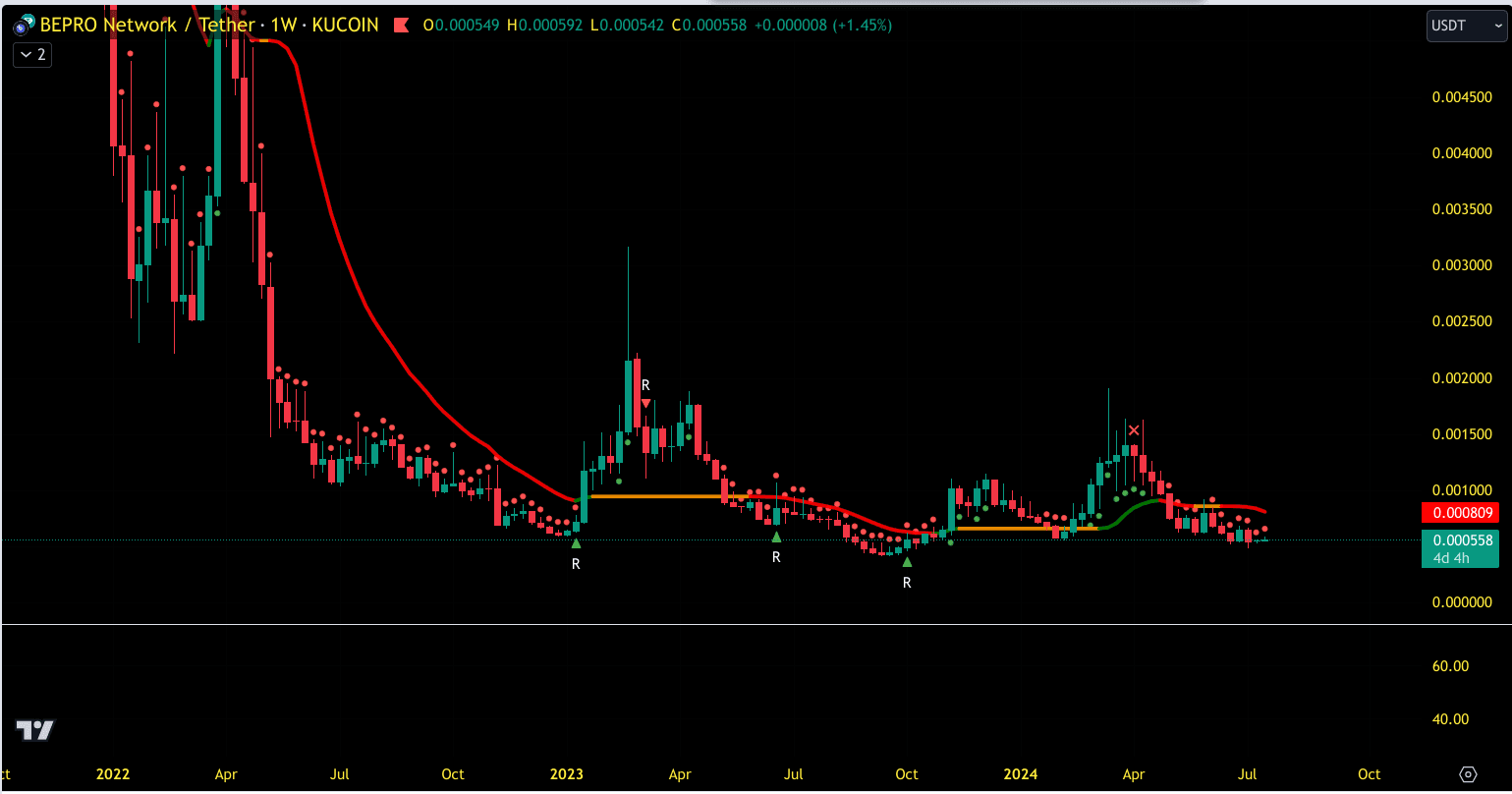
Task: Click the C0.000558 close value
Action: pyautogui.click(x=709, y=26)
